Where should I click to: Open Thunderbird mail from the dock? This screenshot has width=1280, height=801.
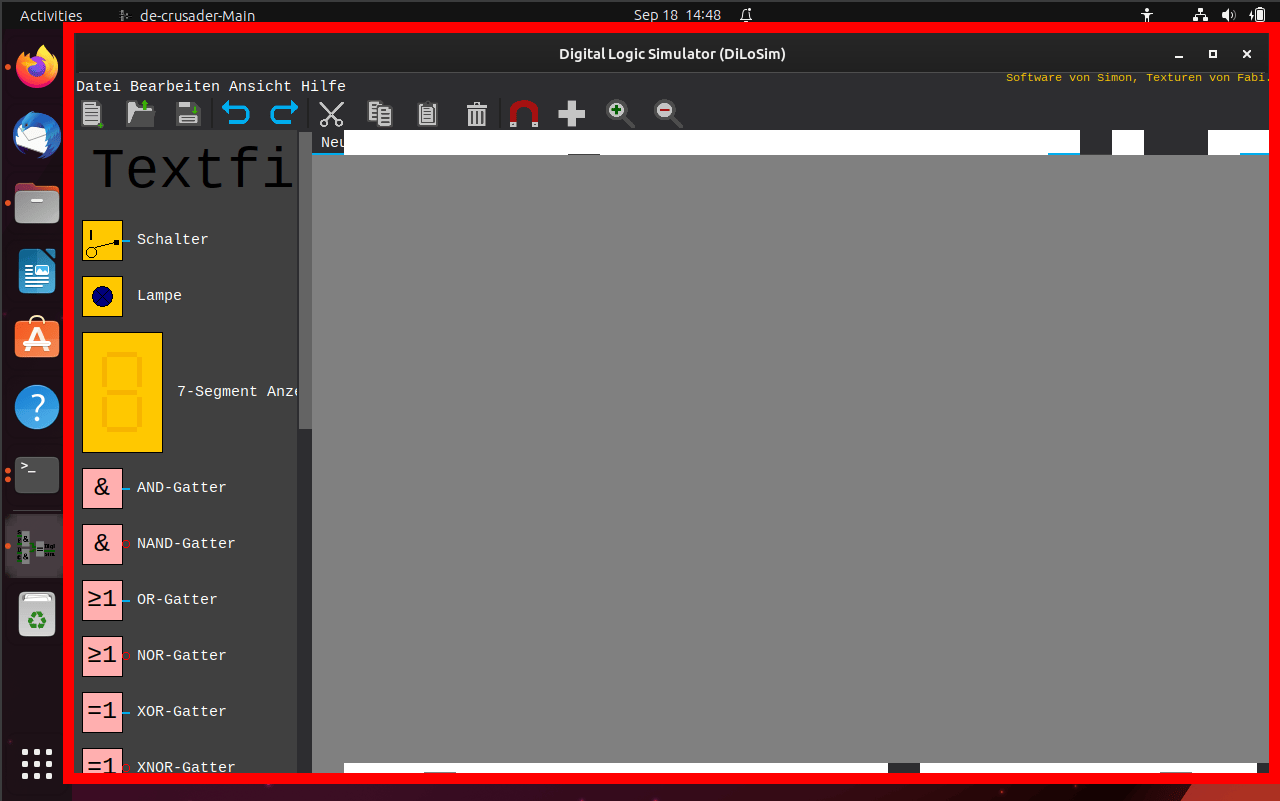[37, 135]
